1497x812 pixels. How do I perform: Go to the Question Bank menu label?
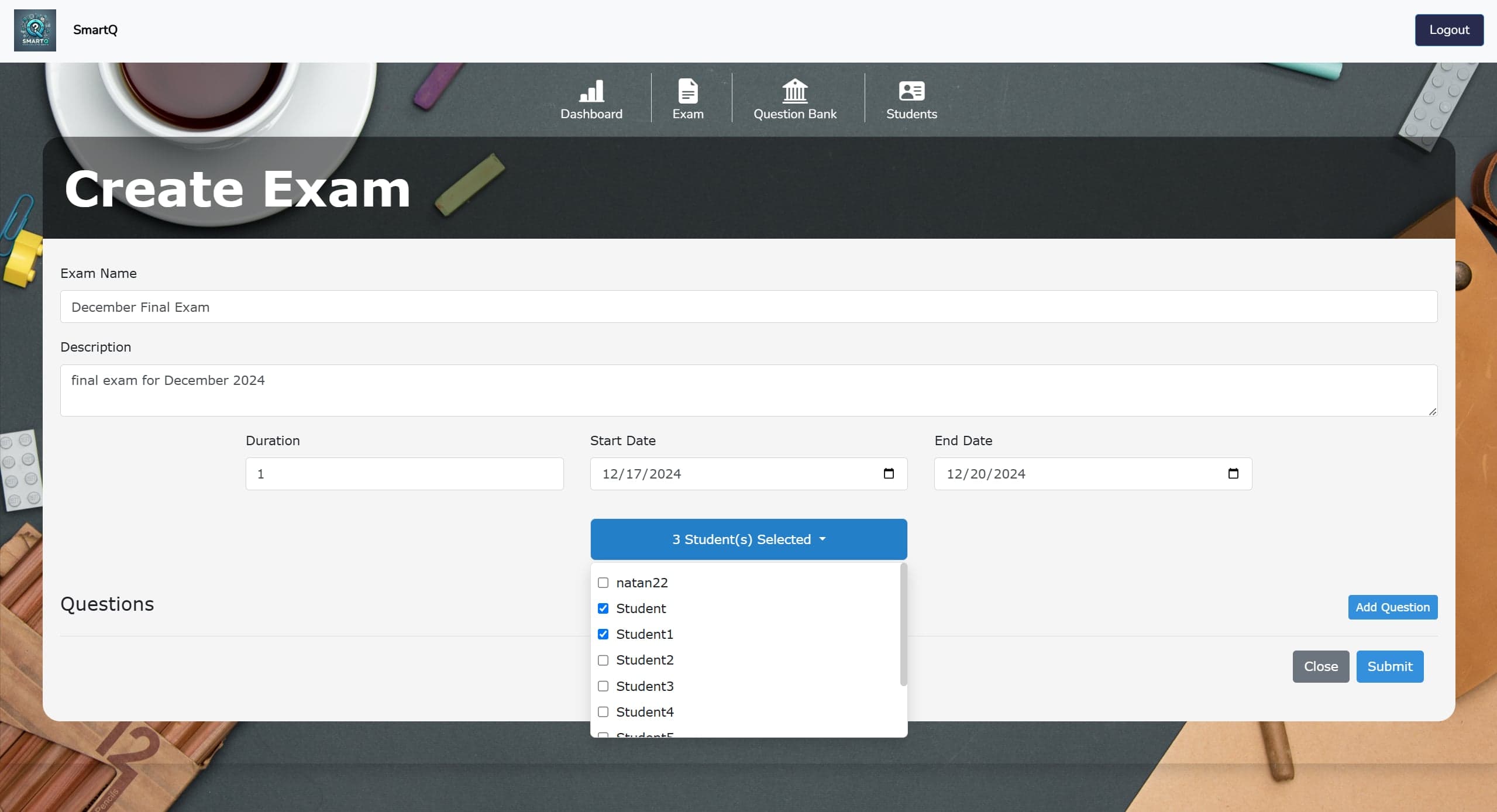coord(795,114)
